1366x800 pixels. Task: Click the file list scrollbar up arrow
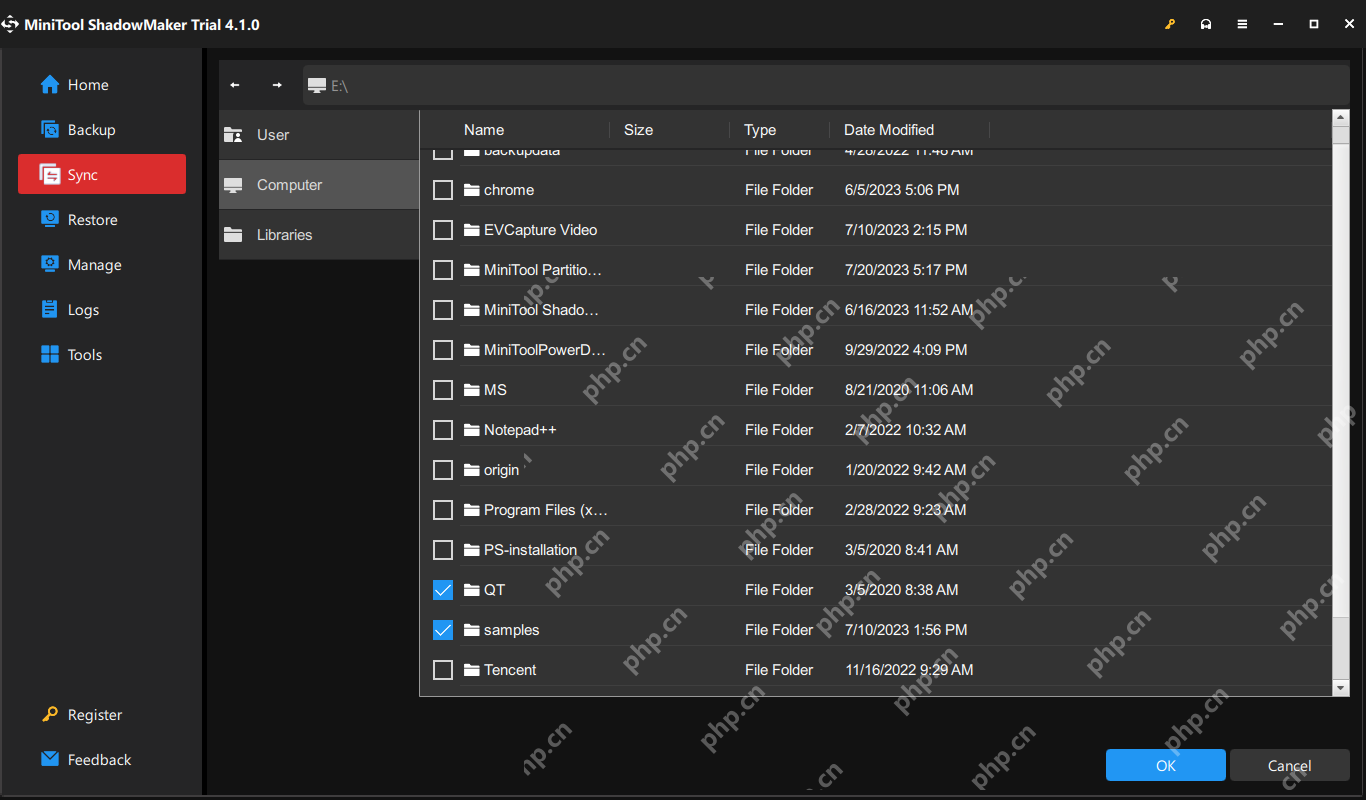[1341, 119]
